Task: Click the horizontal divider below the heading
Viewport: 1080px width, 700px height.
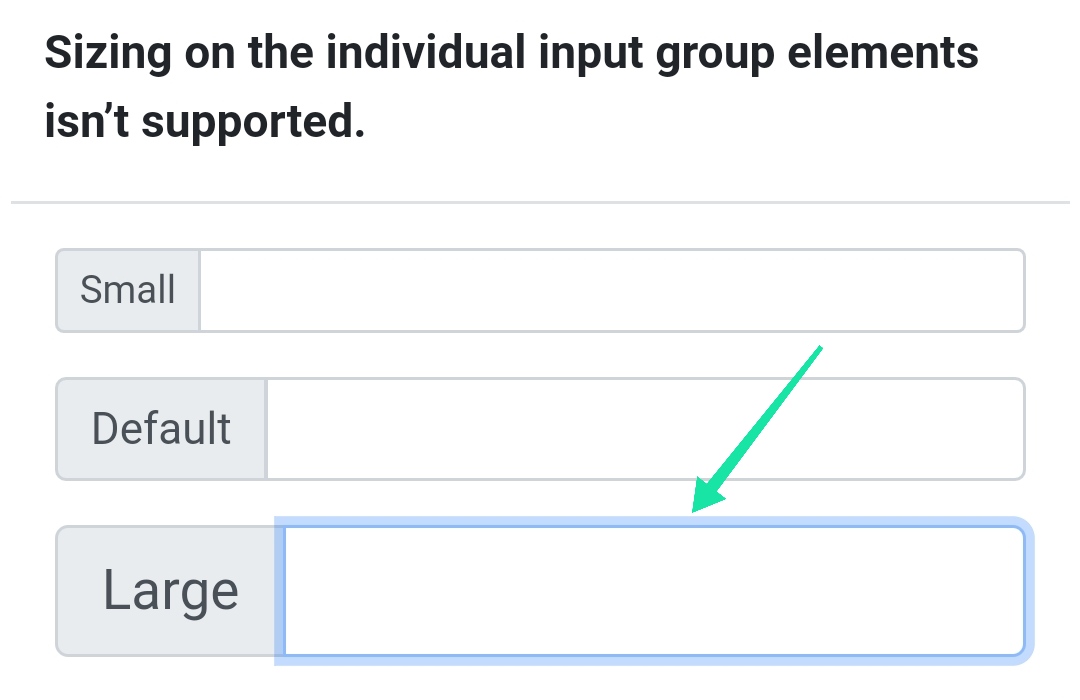Action: pos(540,200)
